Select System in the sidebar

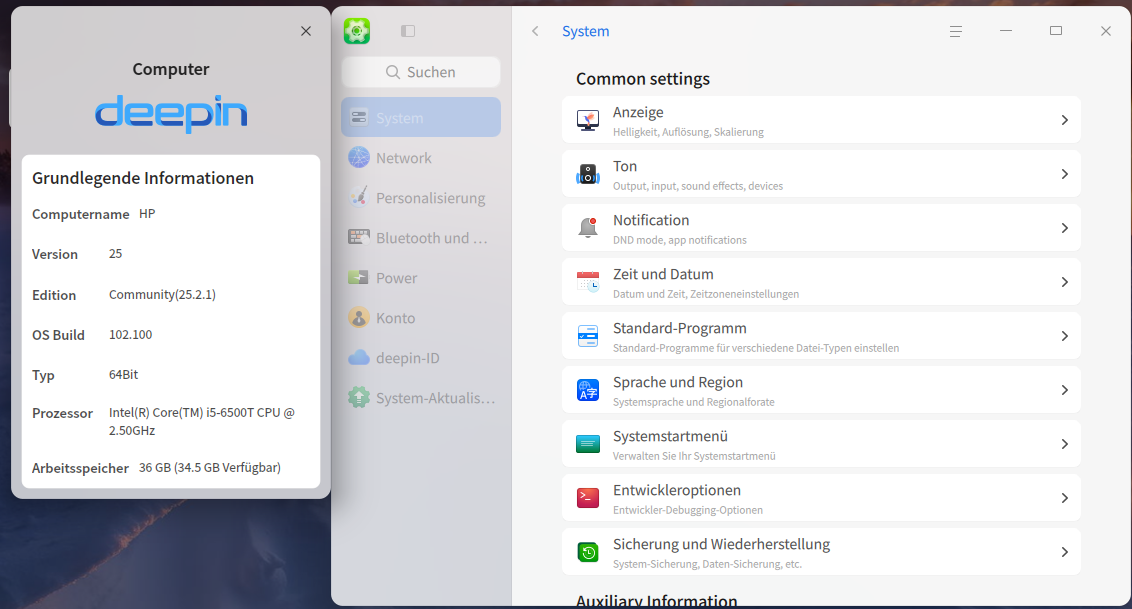coord(421,117)
